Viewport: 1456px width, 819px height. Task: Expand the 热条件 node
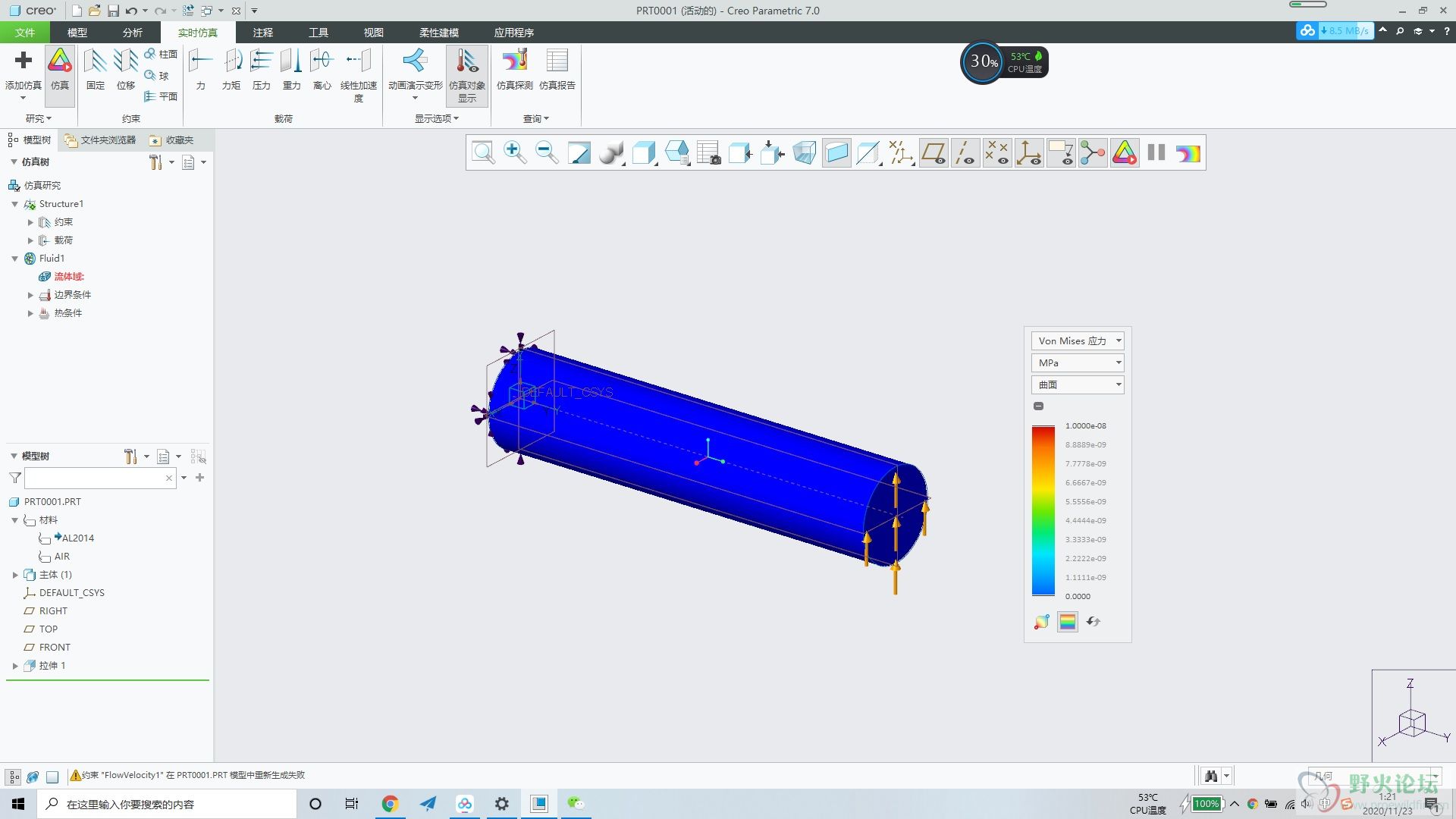tap(30, 313)
